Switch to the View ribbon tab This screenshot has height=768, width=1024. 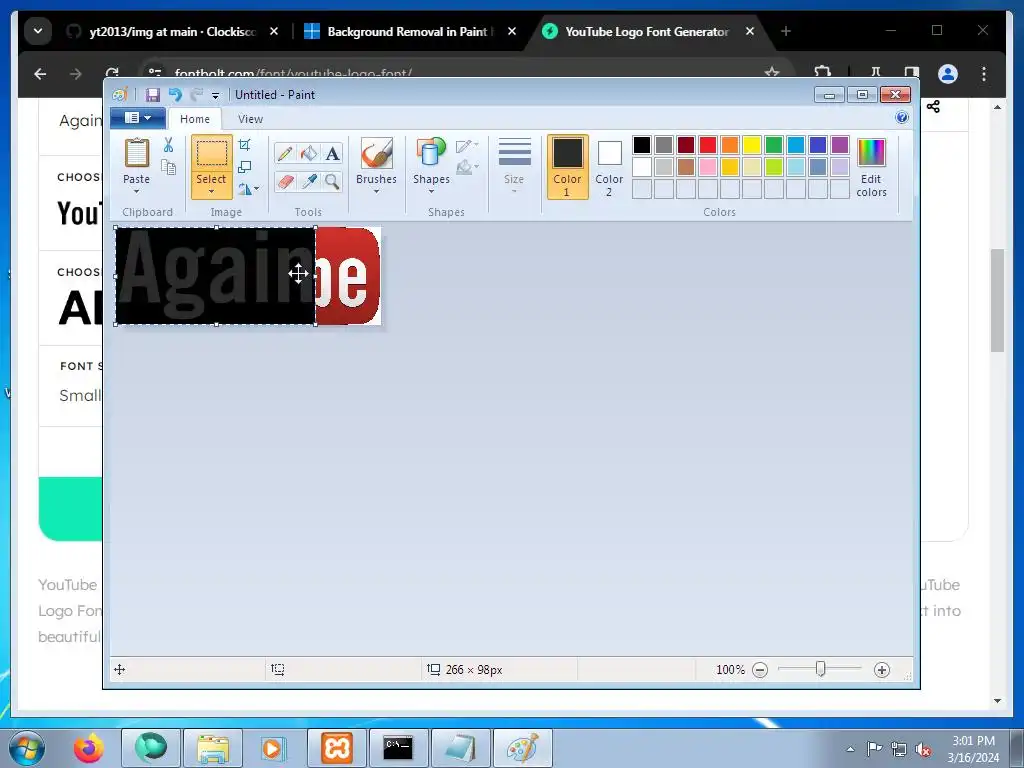click(250, 119)
